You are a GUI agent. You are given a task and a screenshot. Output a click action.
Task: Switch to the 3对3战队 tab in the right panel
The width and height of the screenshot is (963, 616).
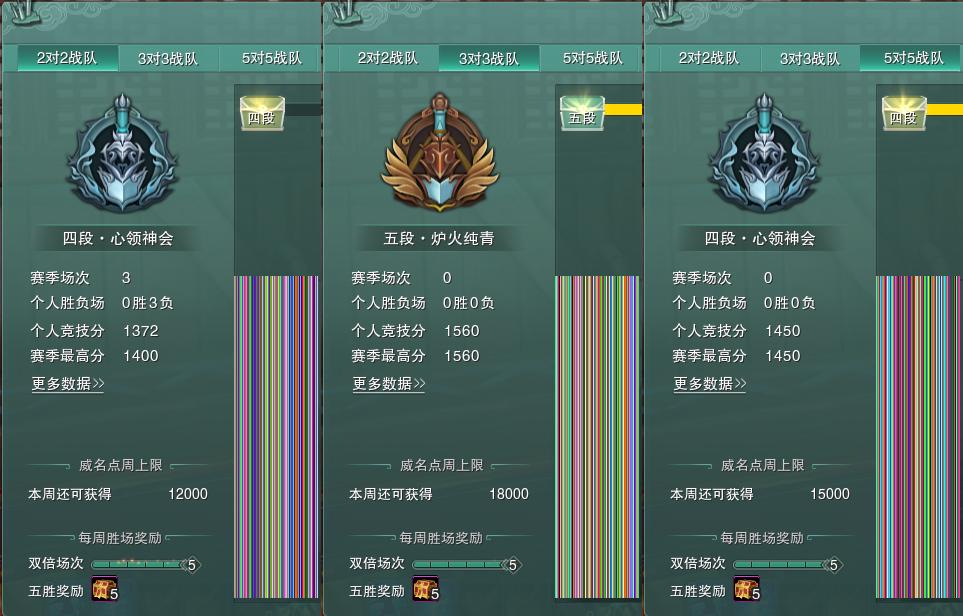coord(809,59)
